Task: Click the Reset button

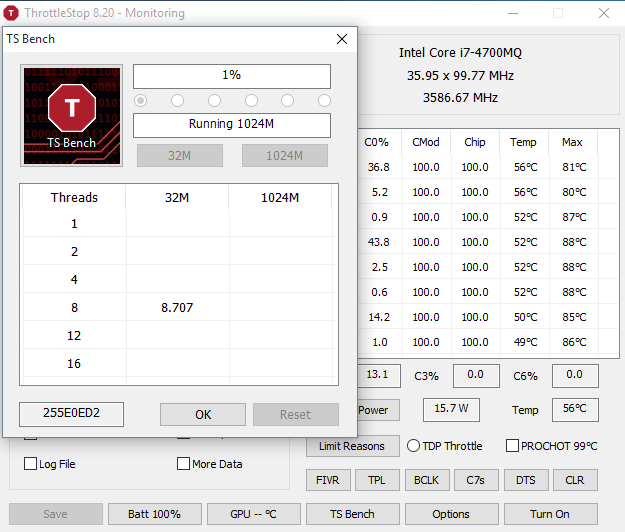Action: [296, 414]
